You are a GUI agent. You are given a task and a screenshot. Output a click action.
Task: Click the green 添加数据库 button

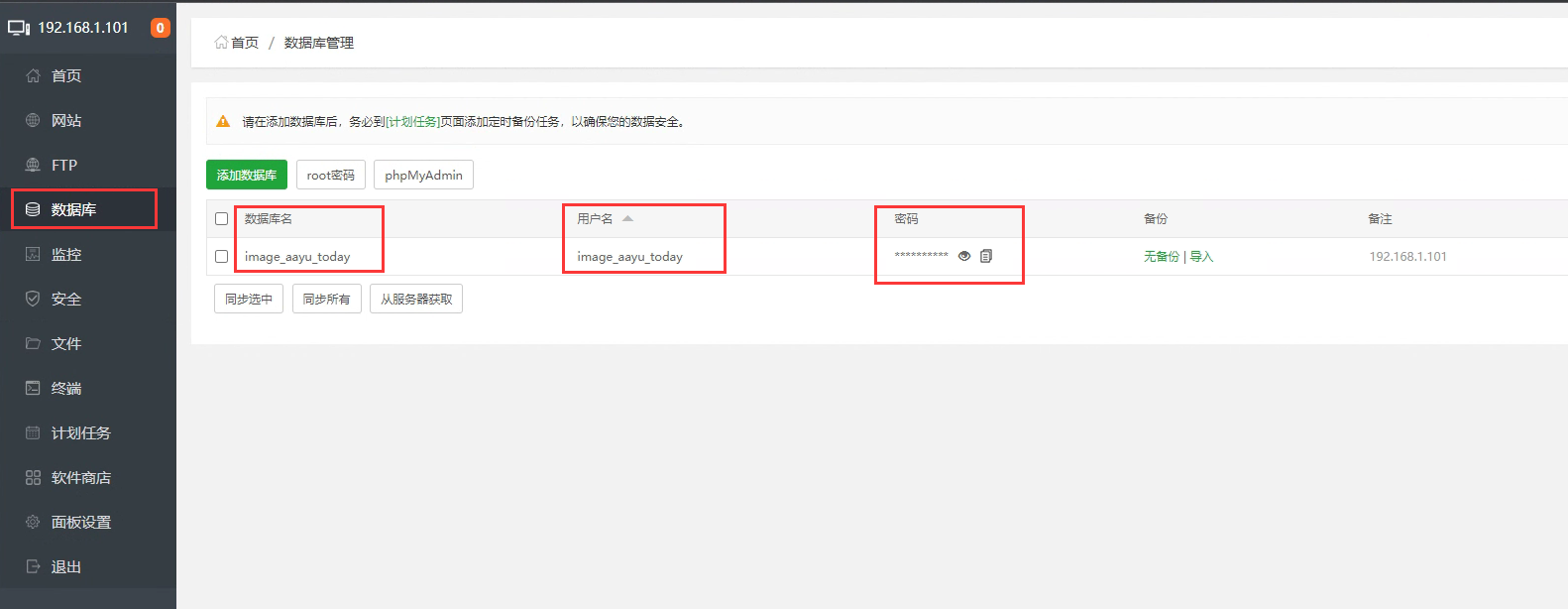[247, 176]
